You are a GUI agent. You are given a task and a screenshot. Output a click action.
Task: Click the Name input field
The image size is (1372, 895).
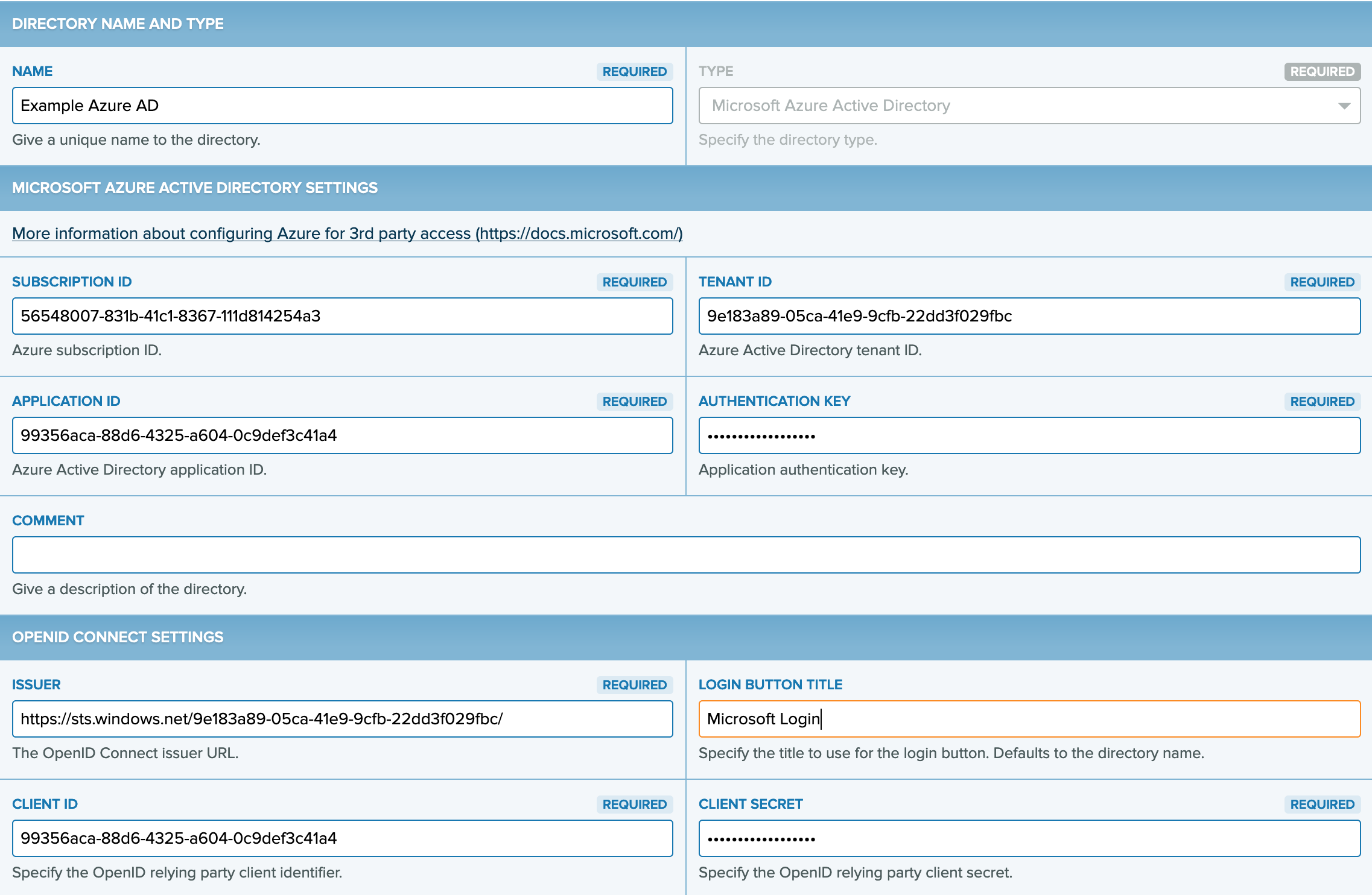(x=342, y=106)
